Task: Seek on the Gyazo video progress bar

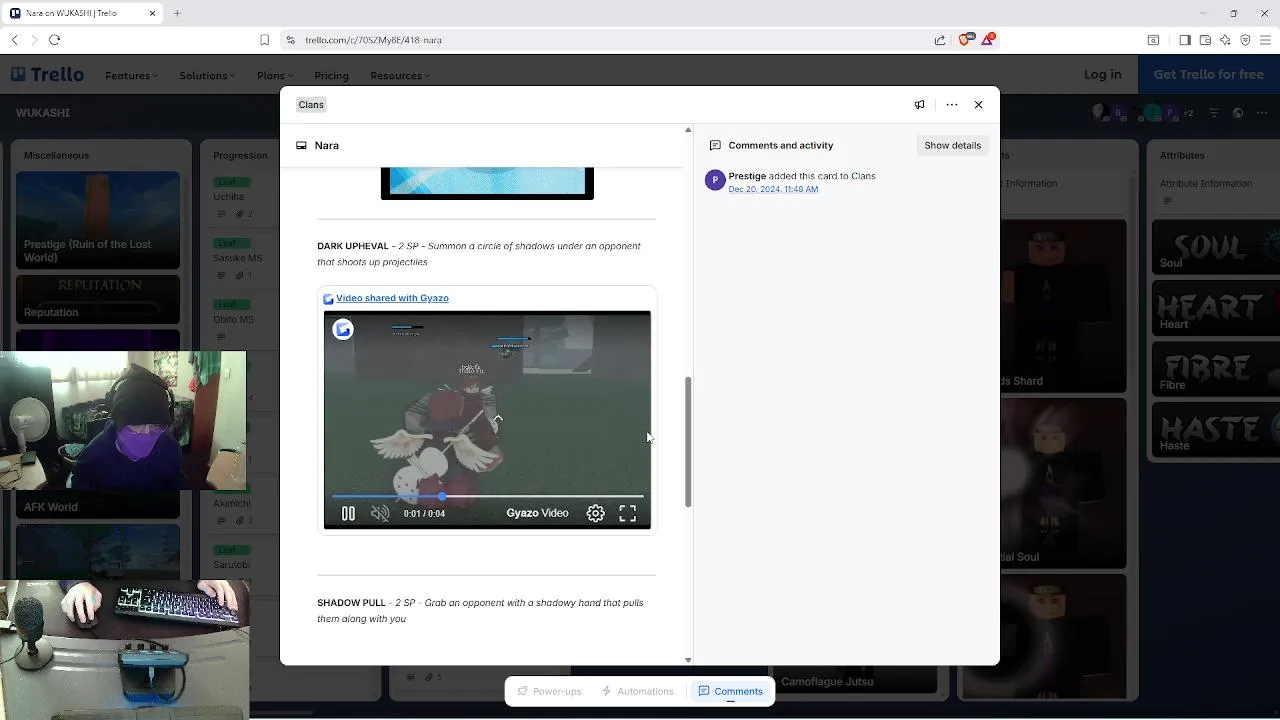Action: (x=487, y=496)
